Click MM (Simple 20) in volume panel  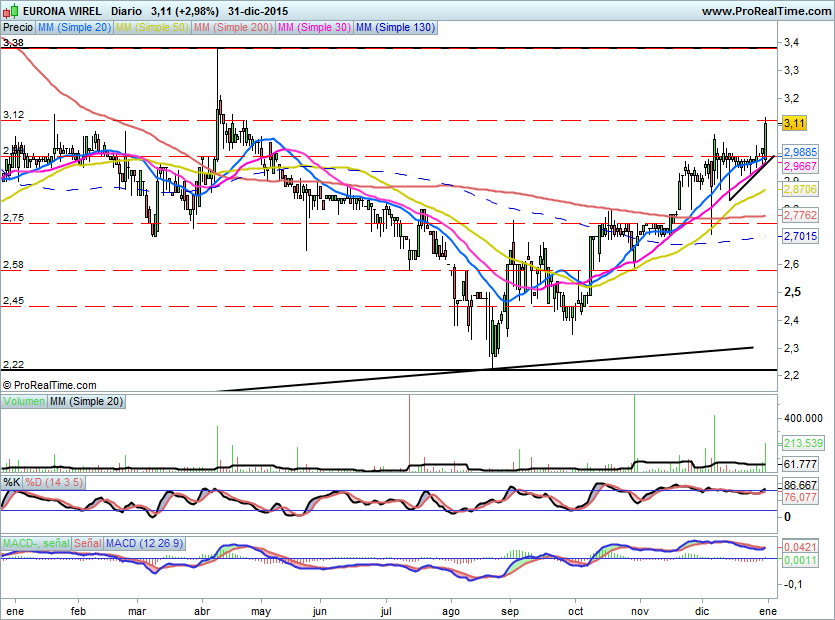coord(84,401)
